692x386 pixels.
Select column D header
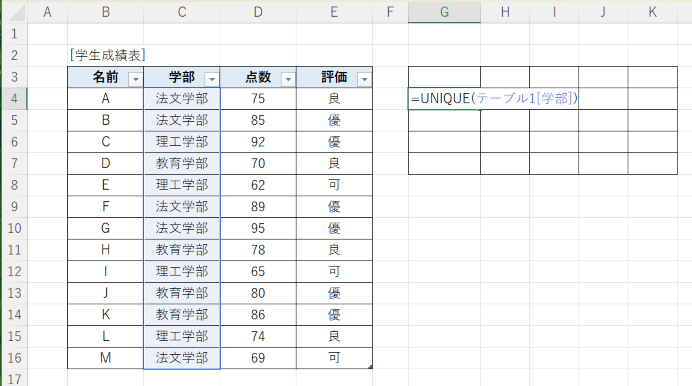click(x=258, y=12)
